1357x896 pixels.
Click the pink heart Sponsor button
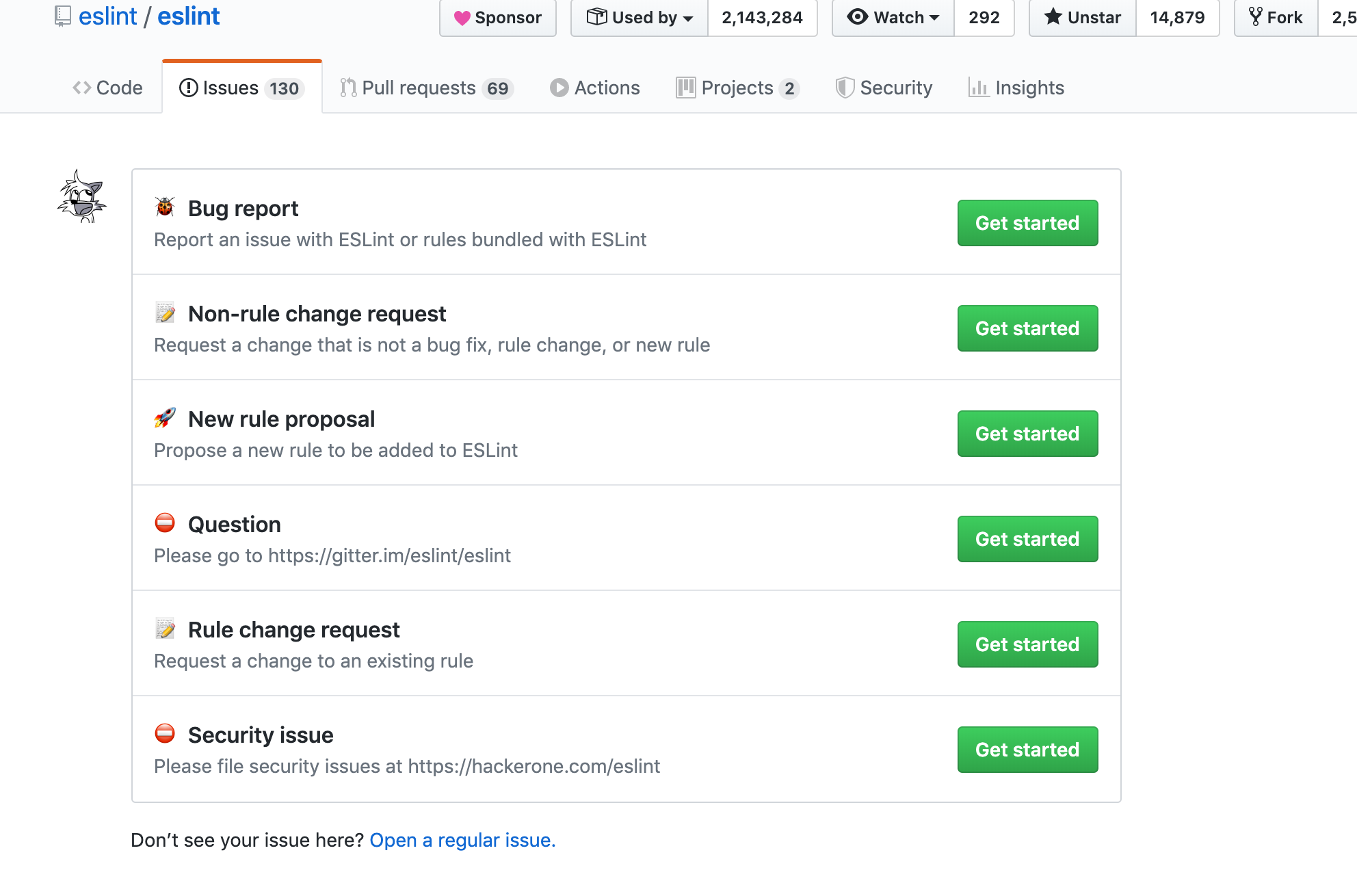click(x=498, y=17)
